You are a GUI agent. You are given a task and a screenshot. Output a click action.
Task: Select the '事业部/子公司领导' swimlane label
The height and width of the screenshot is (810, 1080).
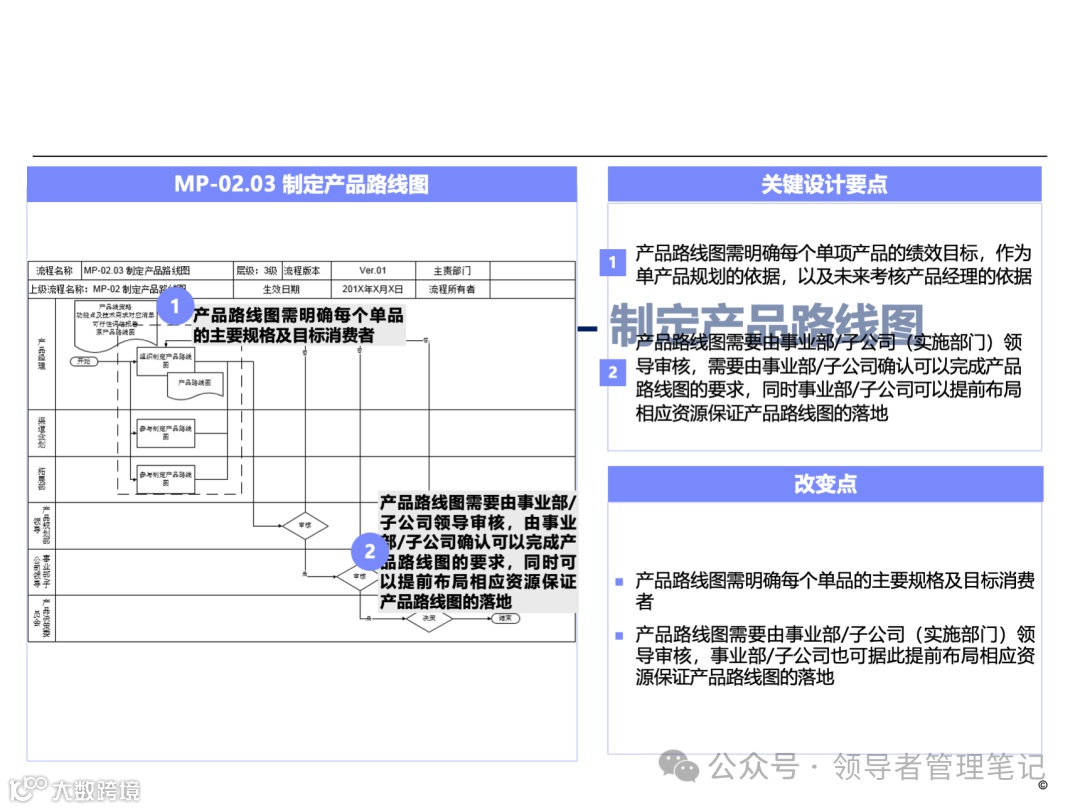(x=41, y=572)
